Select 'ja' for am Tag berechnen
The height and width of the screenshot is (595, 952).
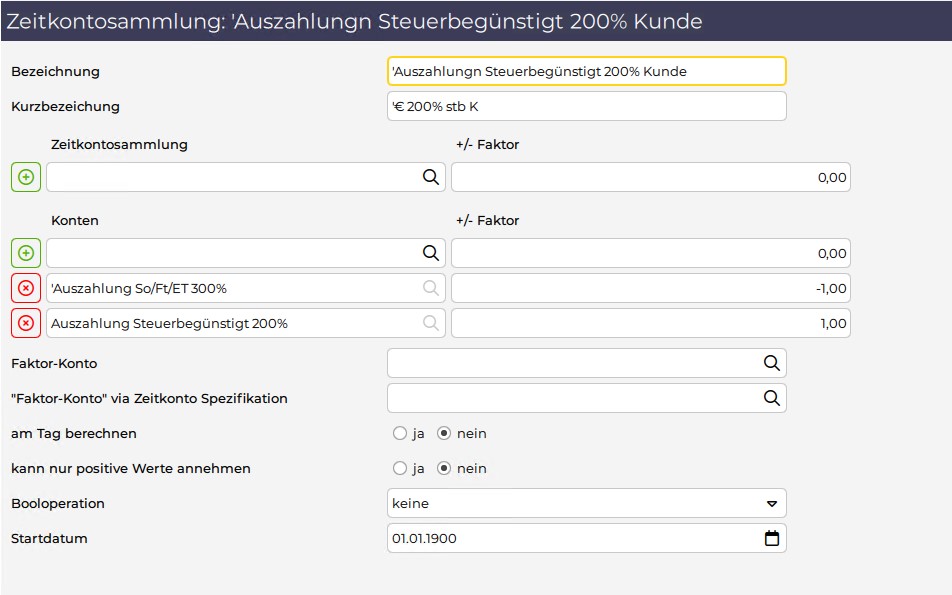point(400,434)
